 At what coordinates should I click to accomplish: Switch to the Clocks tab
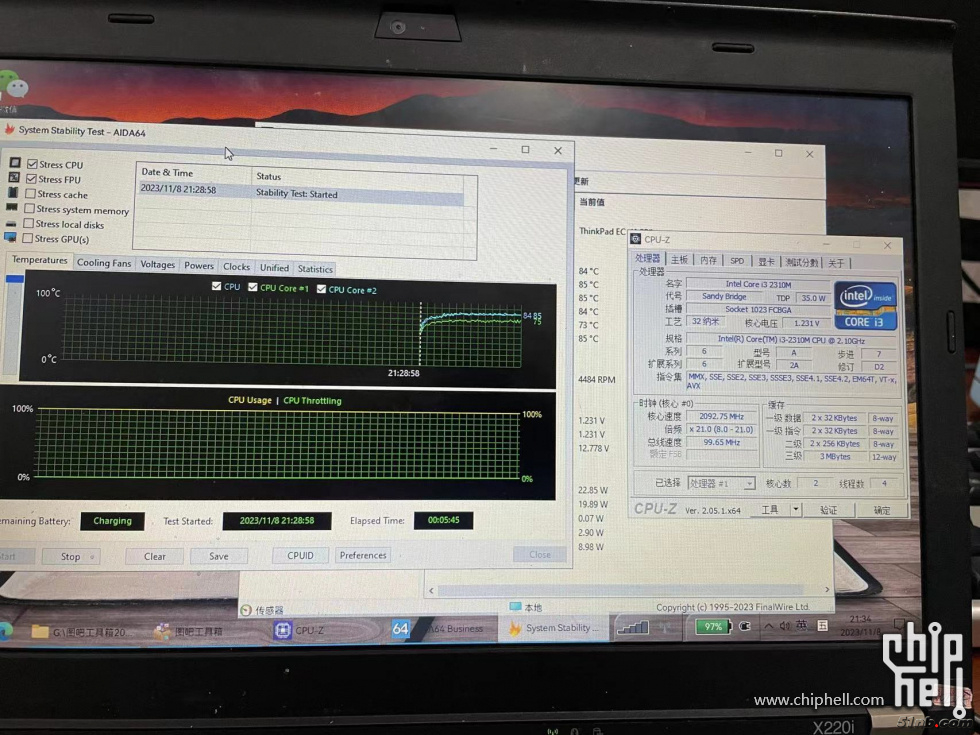(x=236, y=266)
